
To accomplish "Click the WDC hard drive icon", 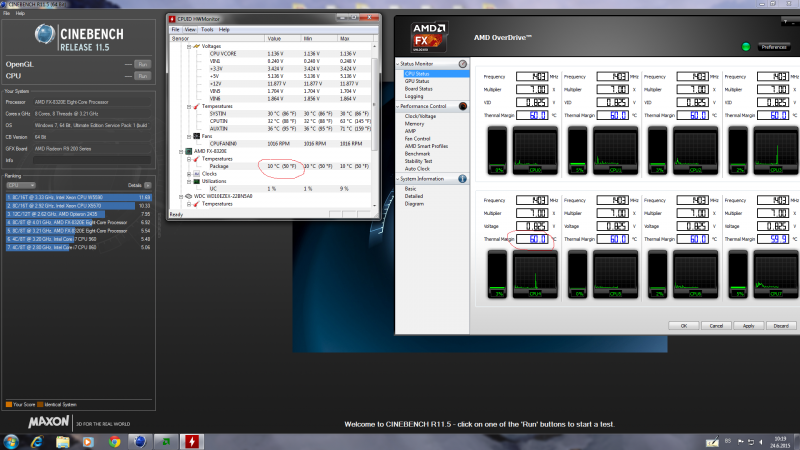I will pos(189,196).
